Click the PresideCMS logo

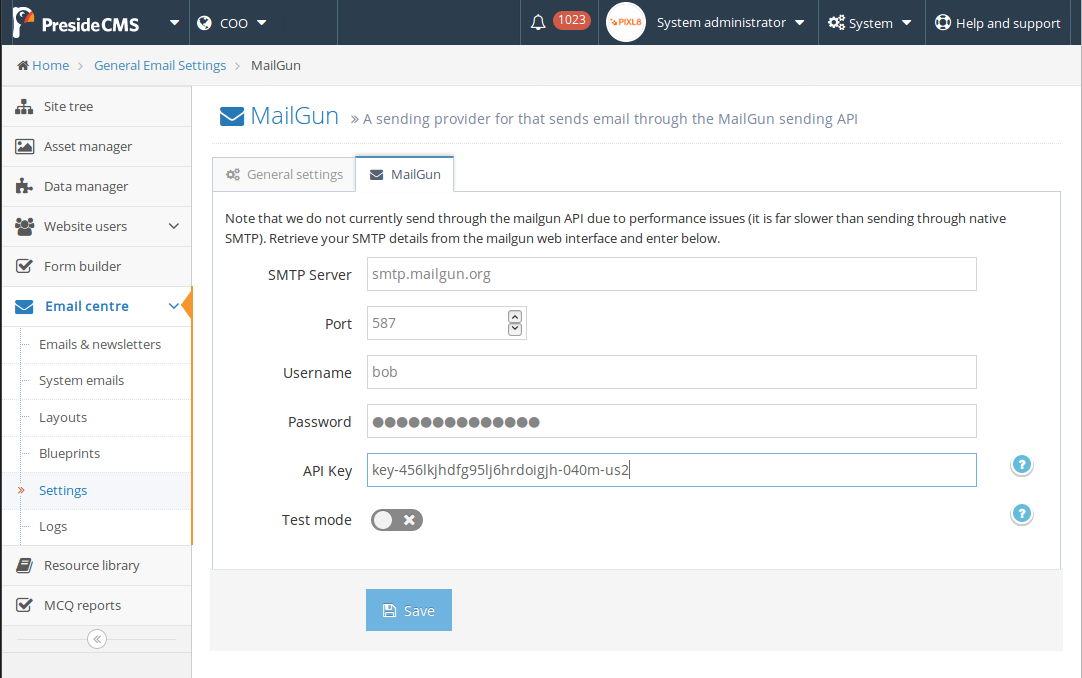coord(76,23)
